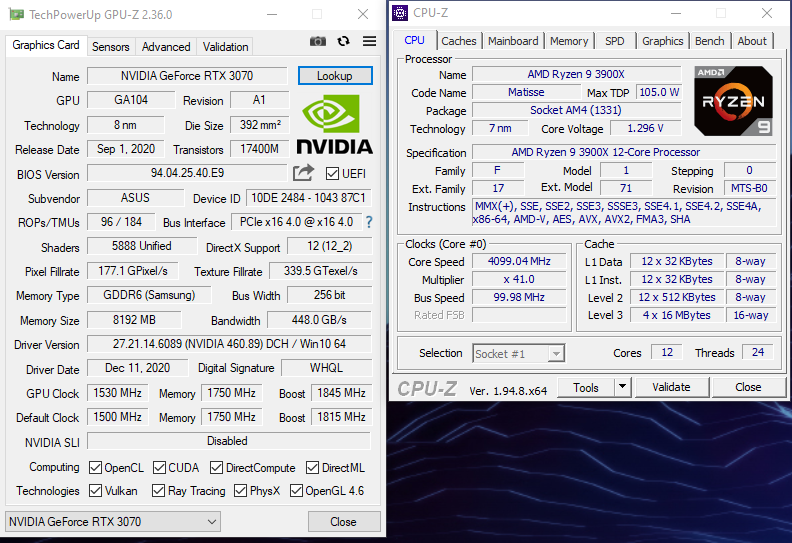Screen dimensions: 792x543
Task: Toggle the UEFI checkbox
Action: click(332, 174)
